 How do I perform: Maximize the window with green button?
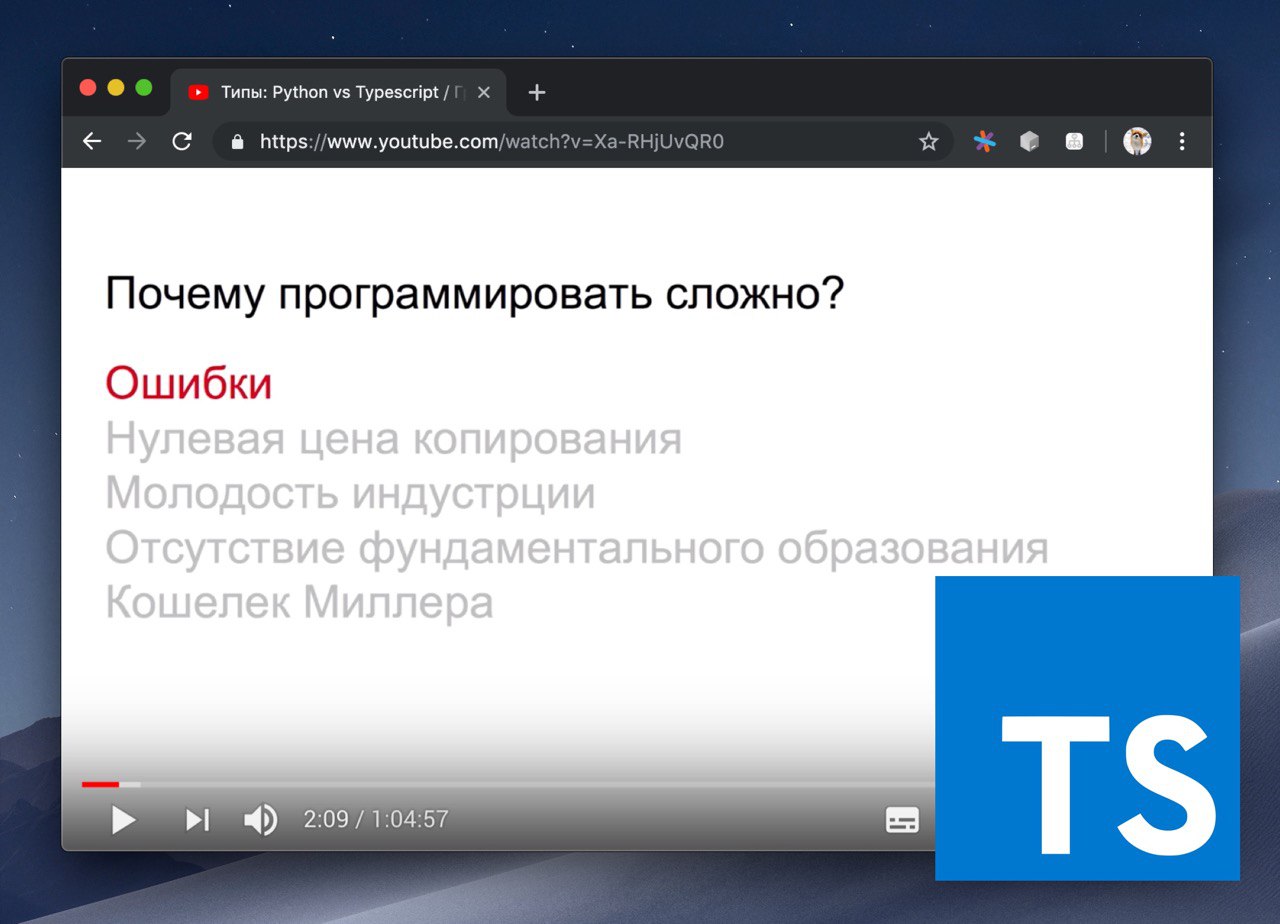pyautogui.click(x=144, y=88)
